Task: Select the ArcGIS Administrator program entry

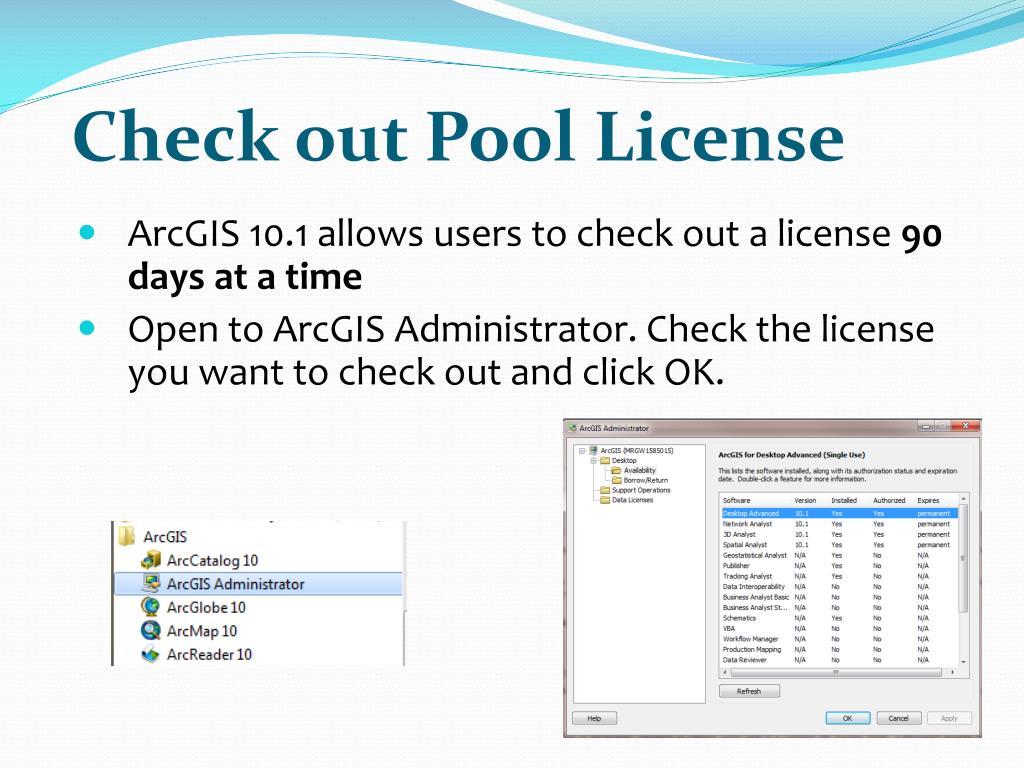Action: (259, 584)
